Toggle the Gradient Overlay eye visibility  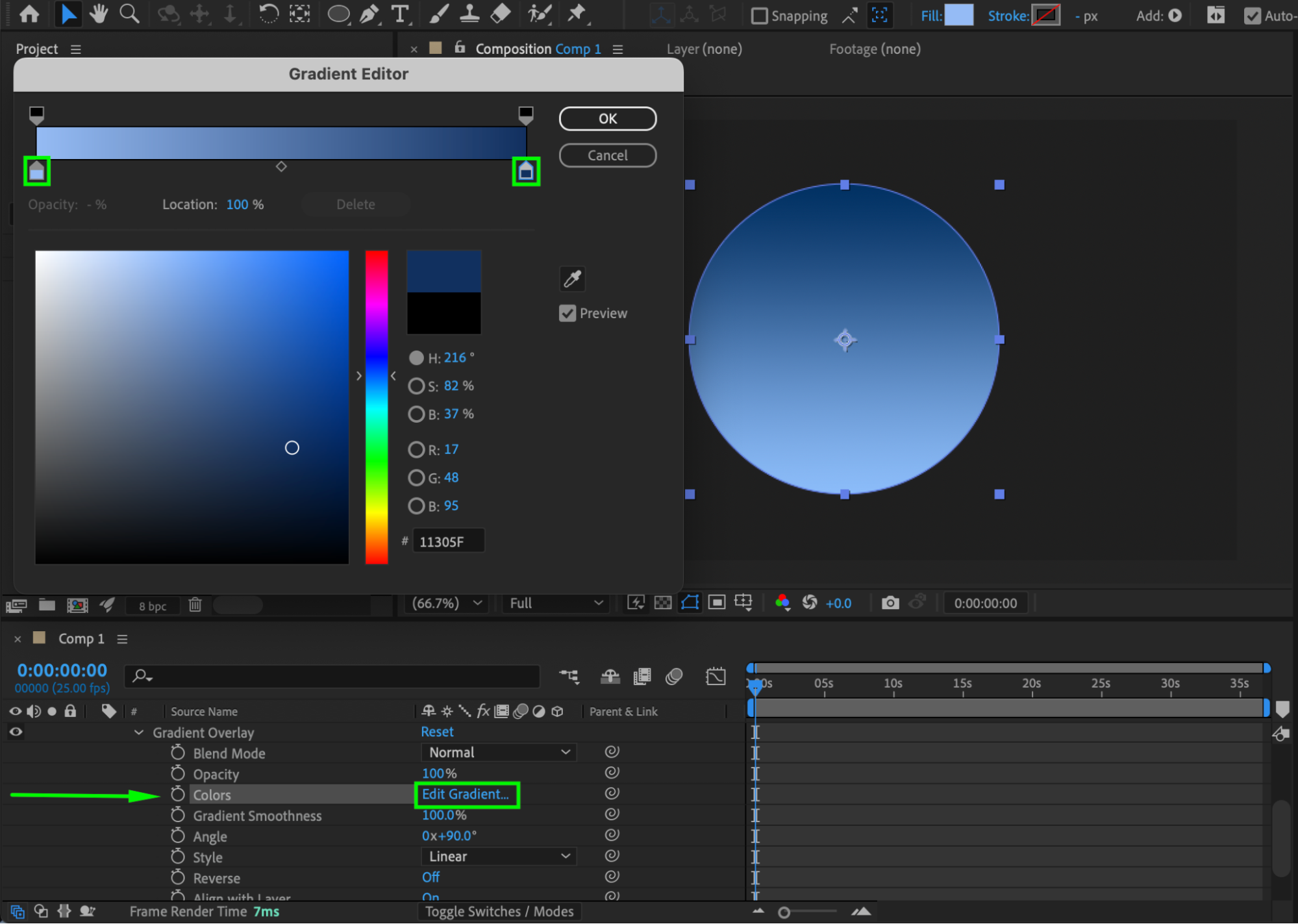(x=16, y=732)
